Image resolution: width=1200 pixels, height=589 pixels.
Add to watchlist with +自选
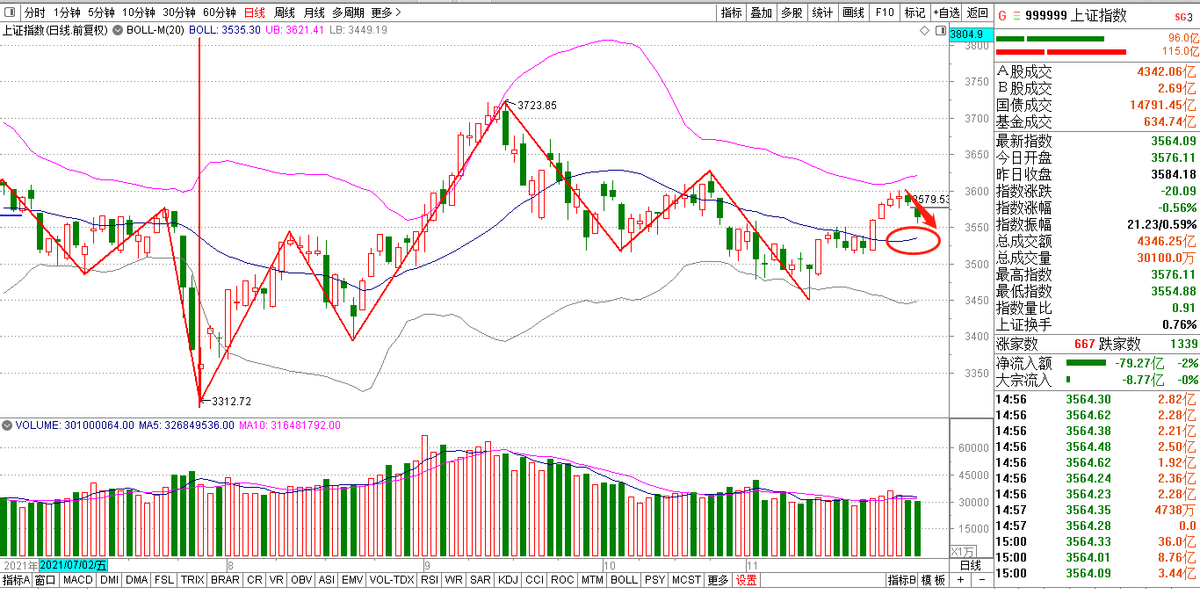(946, 13)
